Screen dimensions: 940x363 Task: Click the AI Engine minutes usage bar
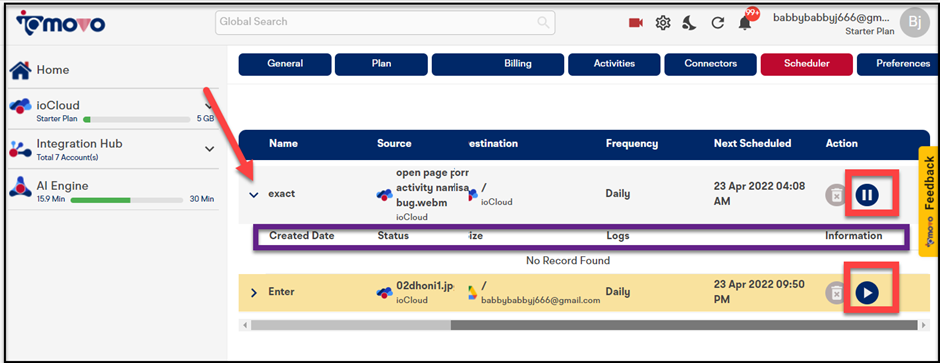point(126,199)
